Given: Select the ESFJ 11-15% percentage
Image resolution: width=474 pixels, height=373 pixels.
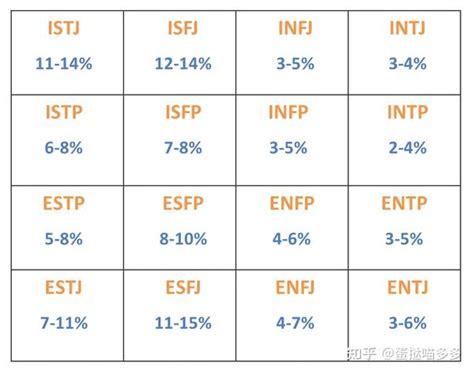Looking at the screenshot, I should coord(183,323).
